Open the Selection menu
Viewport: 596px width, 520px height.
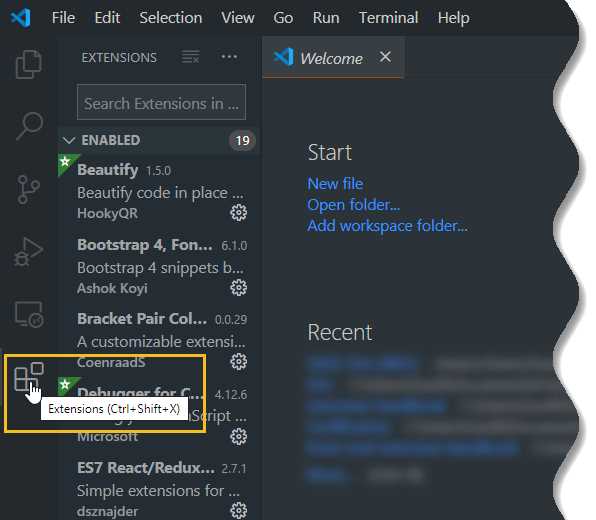(171, 17)
